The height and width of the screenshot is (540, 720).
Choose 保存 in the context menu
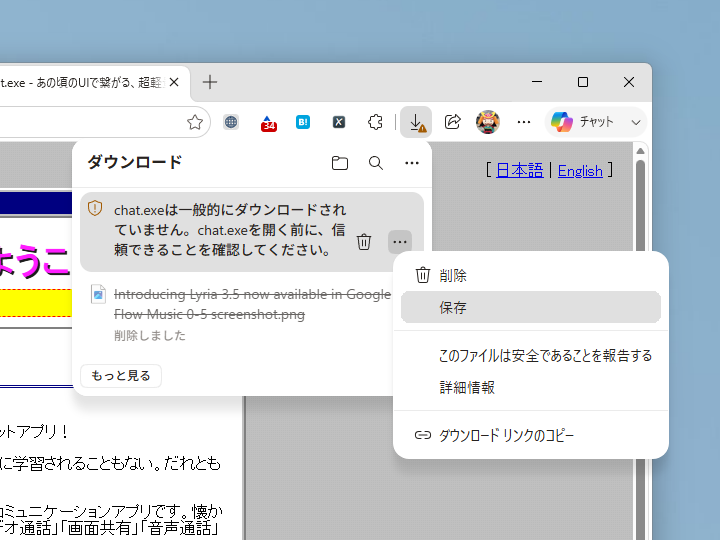click(x=531, y=307)
